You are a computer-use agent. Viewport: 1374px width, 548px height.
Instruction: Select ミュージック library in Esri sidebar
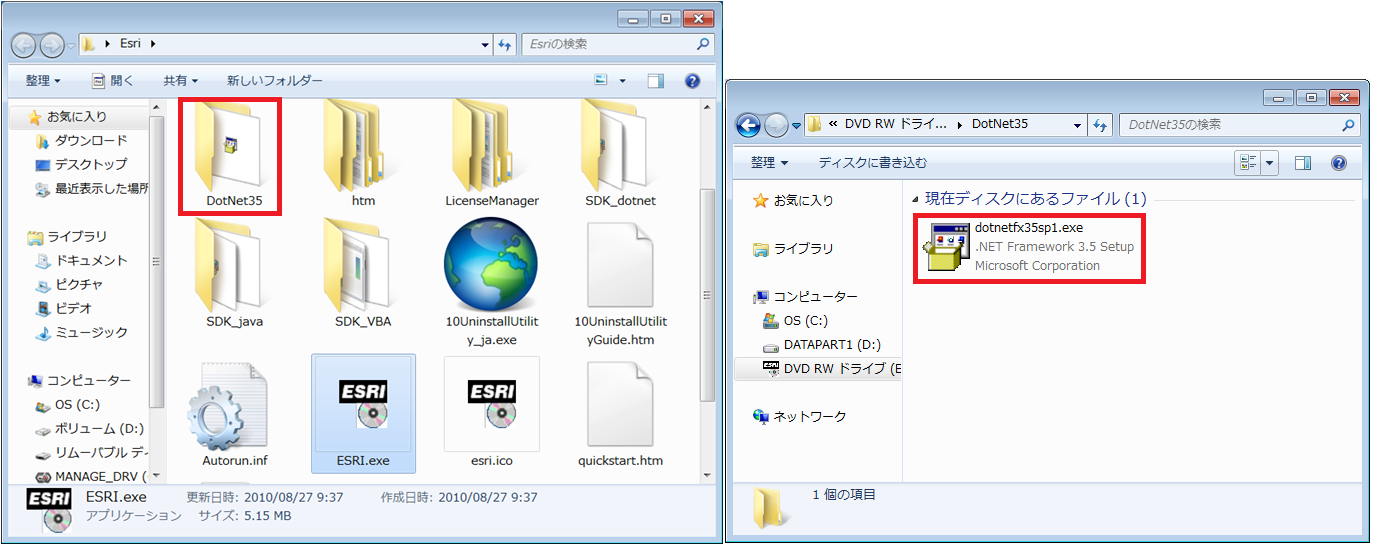[81, 332]
